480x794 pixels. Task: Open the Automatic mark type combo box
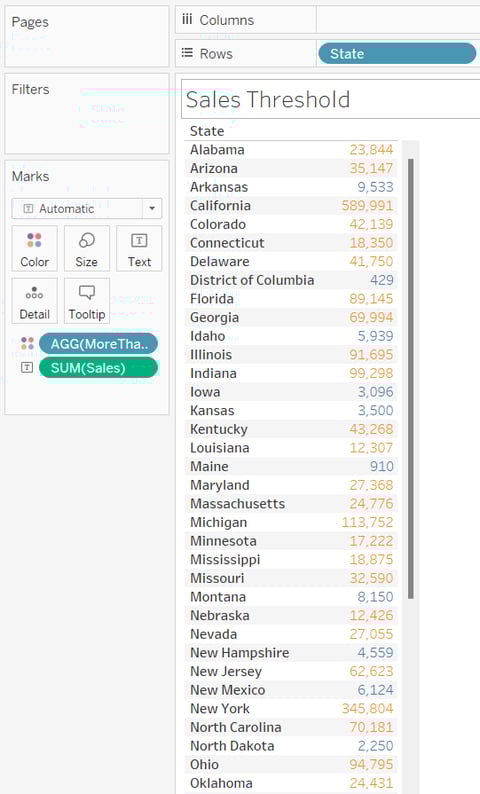pyautogui.click(x=87, y=209)
